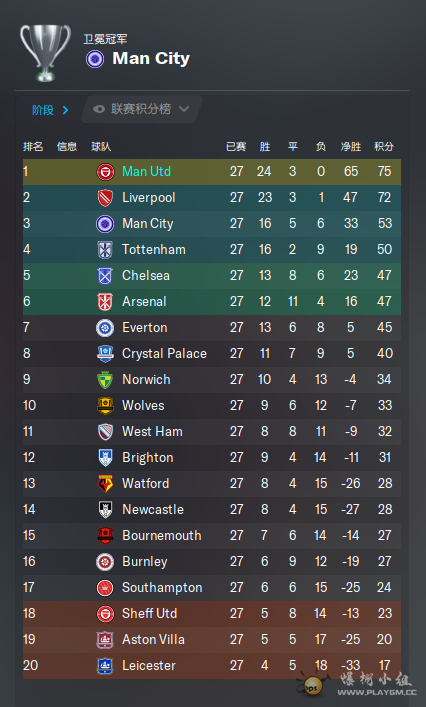Click the Man Utd club badge
Image resolution: width=426 pixels, height=707 pixels.
tap(105, 172)
